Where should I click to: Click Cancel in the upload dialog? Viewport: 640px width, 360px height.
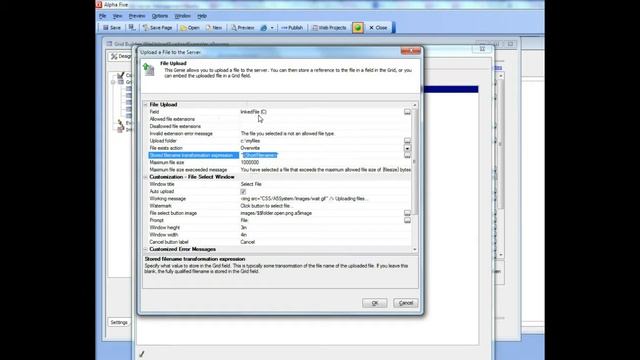406,303
